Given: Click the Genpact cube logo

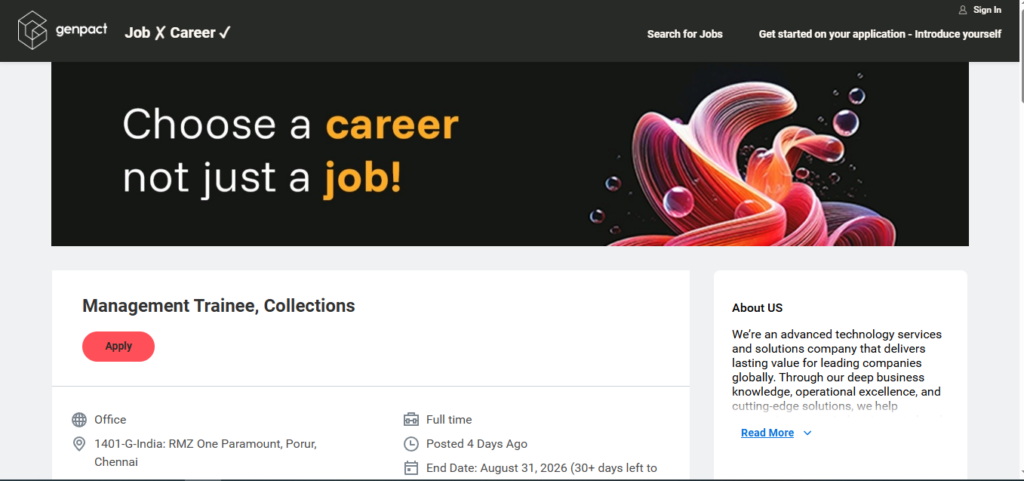Looking at the screenshot, I should tap(33, 30).
